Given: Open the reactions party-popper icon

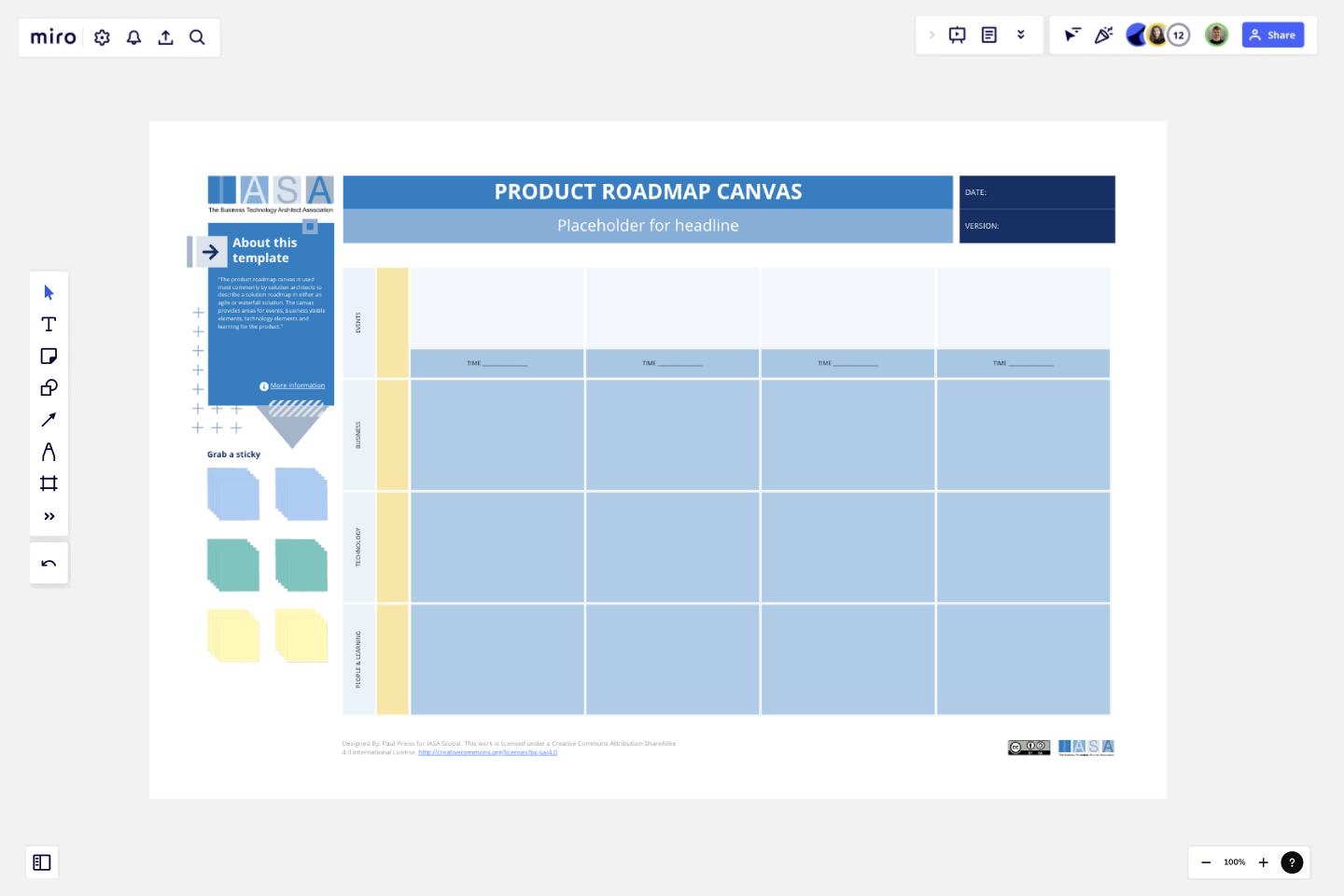Looking at the screenshot, I should click(1104, 35).
